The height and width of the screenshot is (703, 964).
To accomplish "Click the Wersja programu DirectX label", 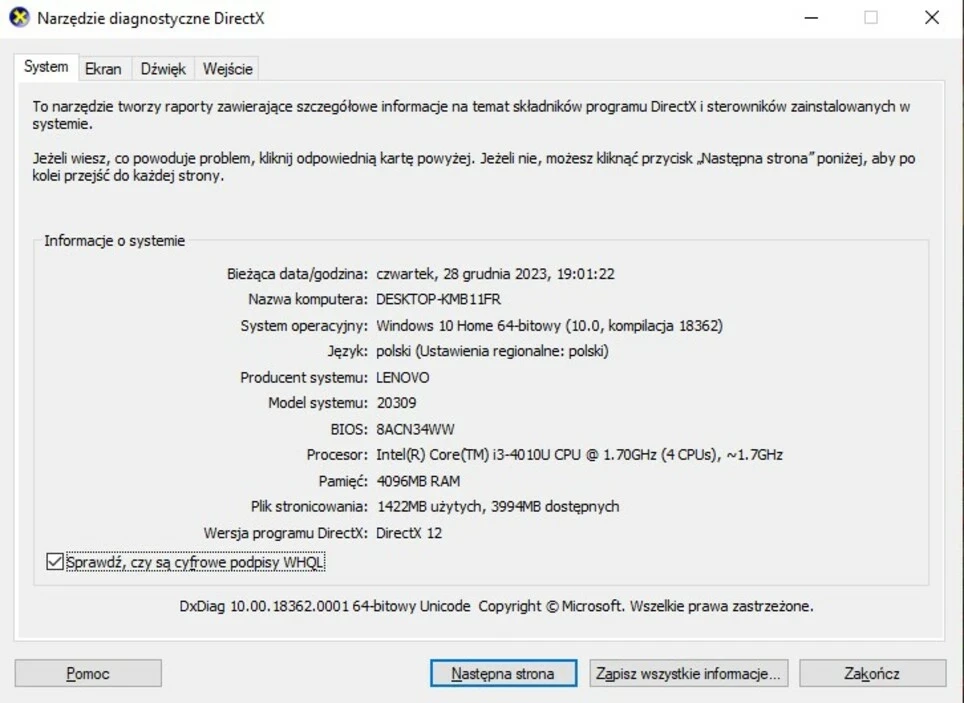I will click(x=286, y=533).
